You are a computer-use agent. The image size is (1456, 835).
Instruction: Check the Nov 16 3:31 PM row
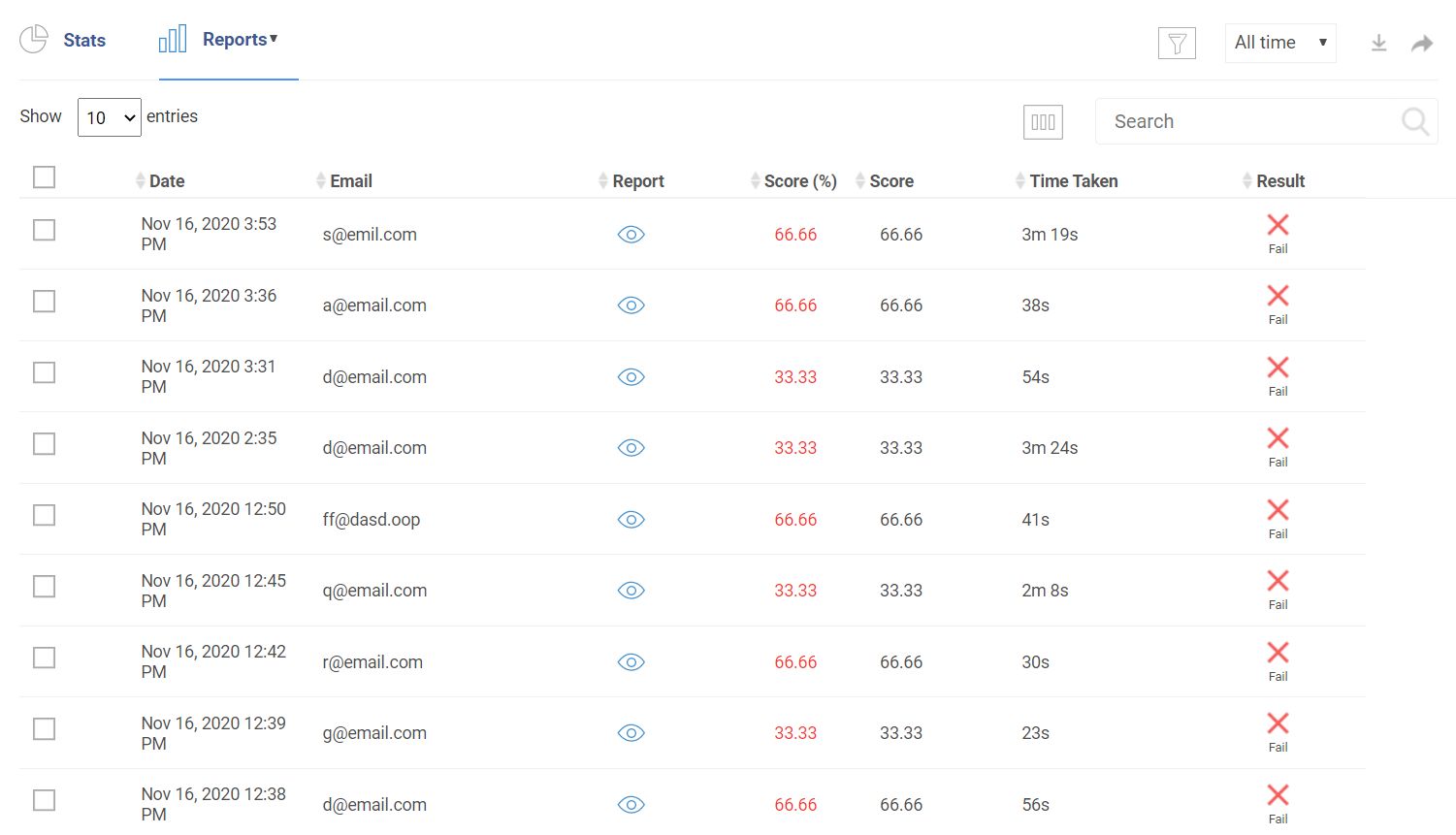[x=44, y=372]
